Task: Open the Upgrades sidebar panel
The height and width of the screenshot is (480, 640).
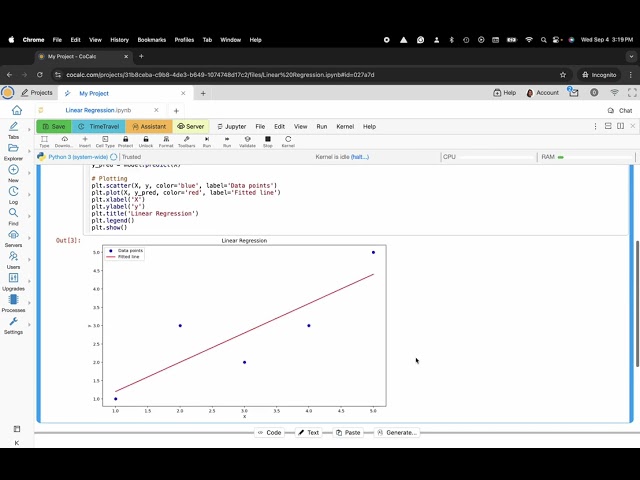Action: (x=13, y=282)
